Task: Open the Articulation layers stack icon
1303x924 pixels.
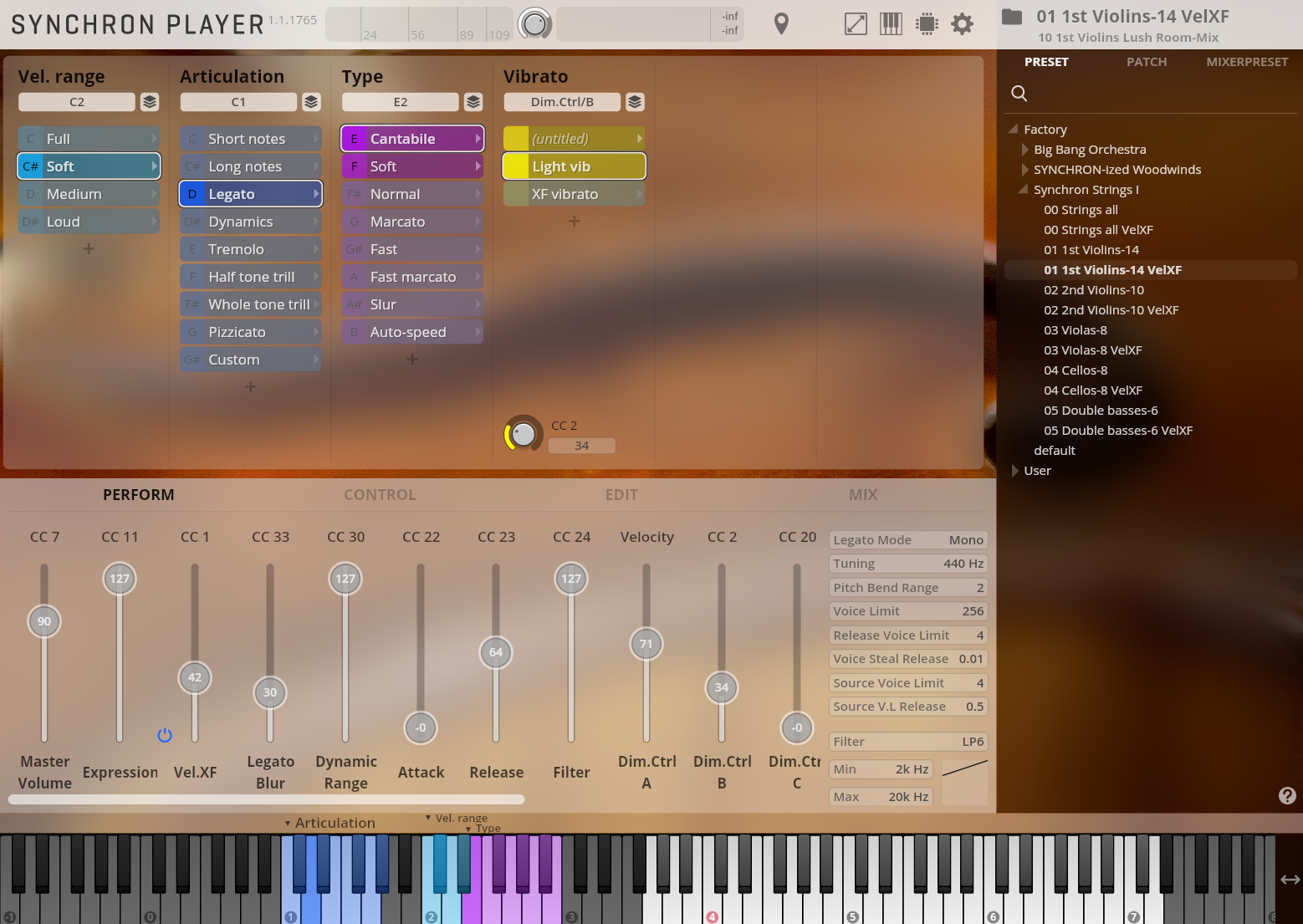Action: tap(311, 102)
